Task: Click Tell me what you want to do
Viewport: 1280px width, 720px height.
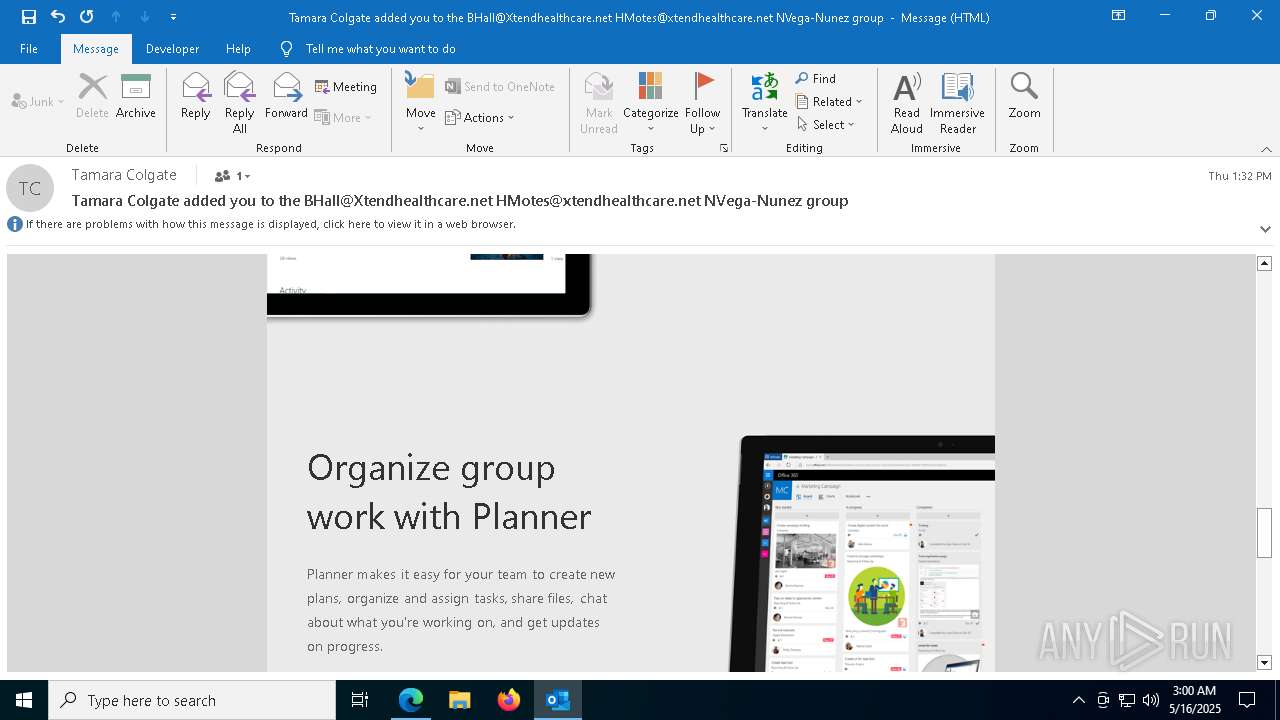Action: tap(368, 48)
